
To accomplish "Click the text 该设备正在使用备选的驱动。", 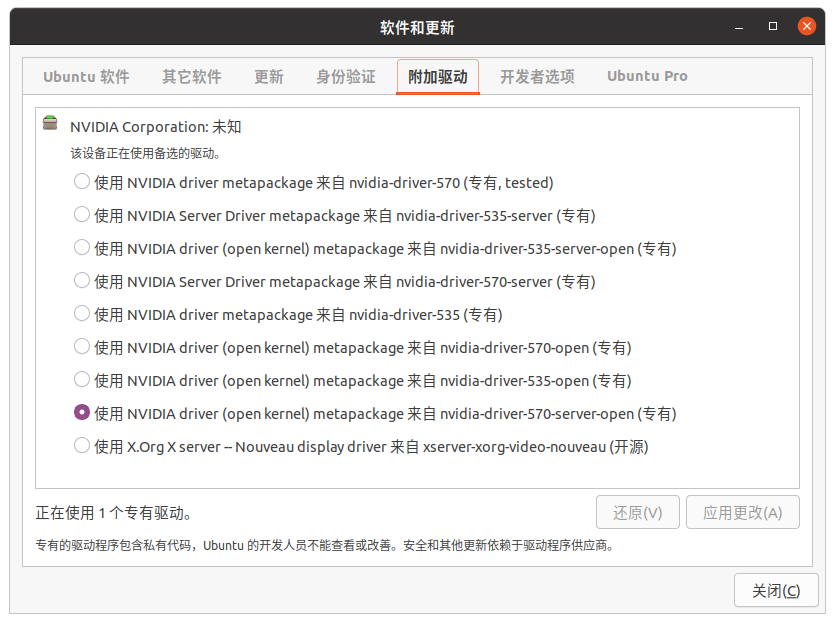I will point(145,154).
